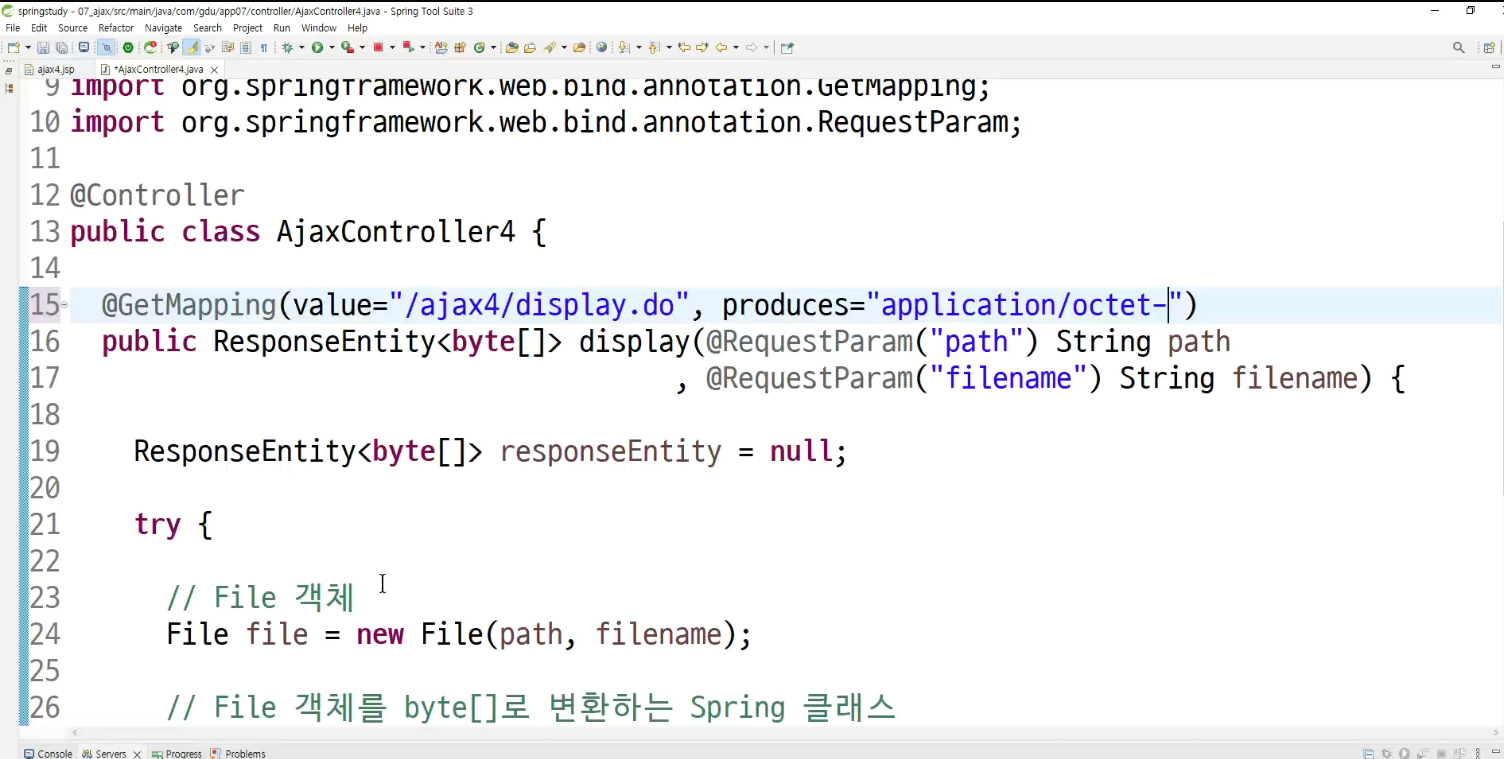Expand the dropdown next to red Stop icon
Screen dimensions: 1504x759
392,47
